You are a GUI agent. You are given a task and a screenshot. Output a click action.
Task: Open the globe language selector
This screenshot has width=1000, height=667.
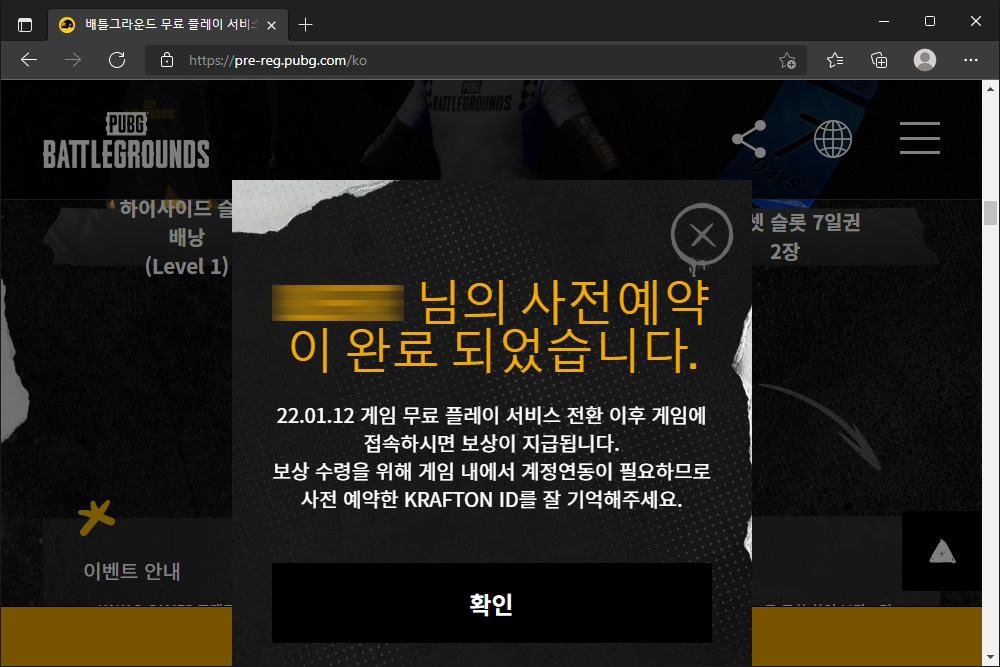(832, 138)
